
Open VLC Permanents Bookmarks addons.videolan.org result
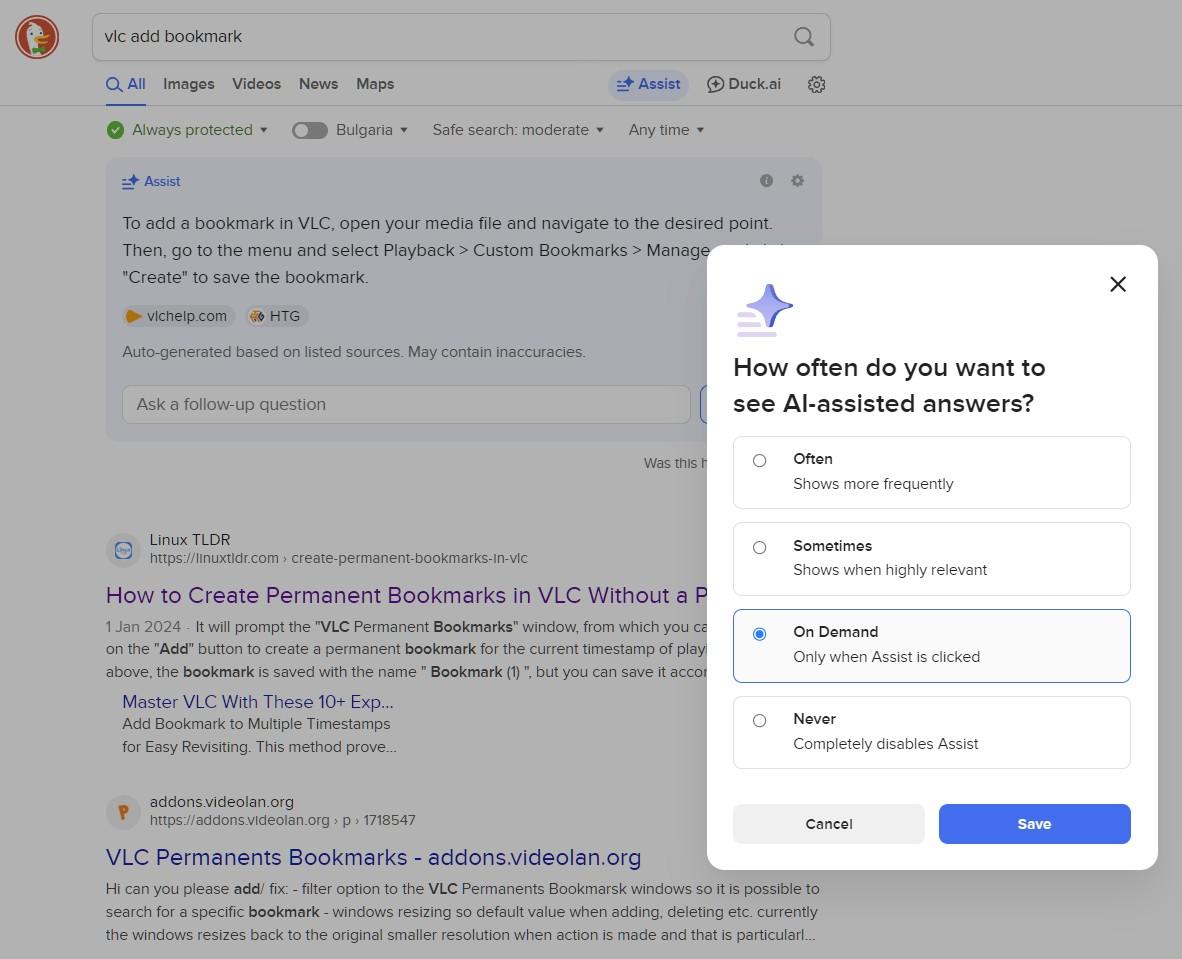coord(373,857)
